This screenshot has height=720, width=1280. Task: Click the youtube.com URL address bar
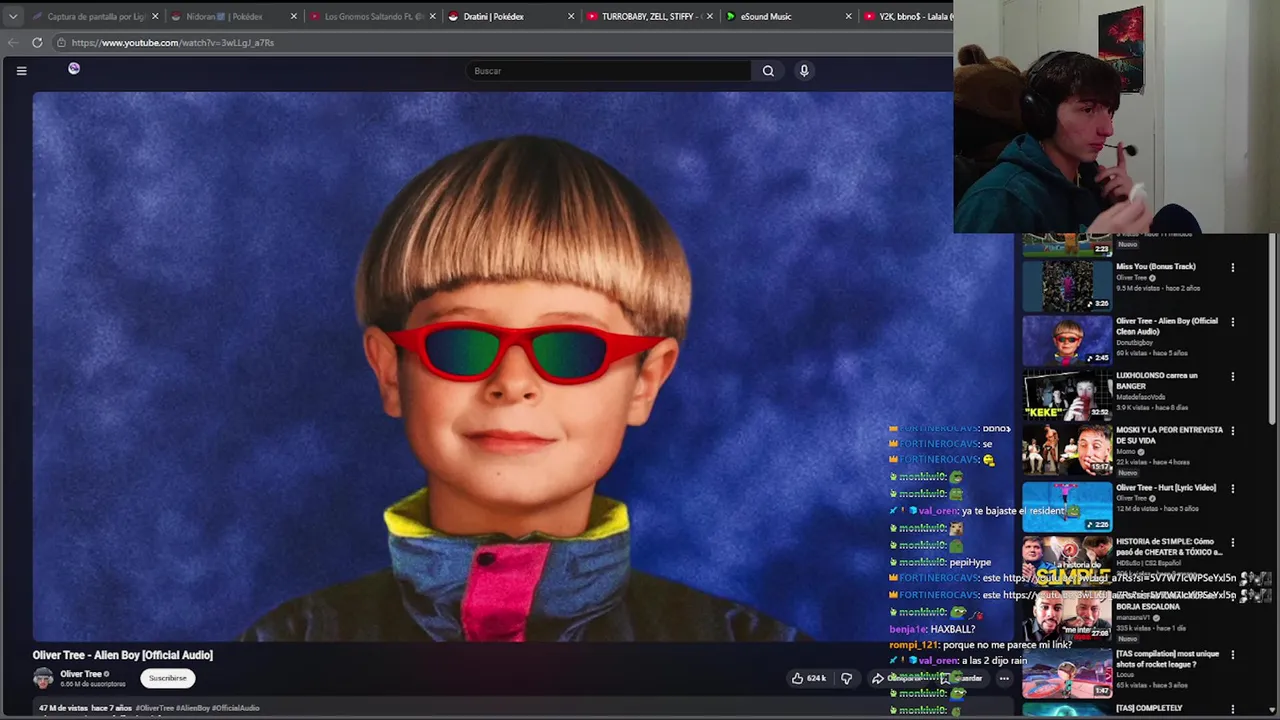point(500,43)
